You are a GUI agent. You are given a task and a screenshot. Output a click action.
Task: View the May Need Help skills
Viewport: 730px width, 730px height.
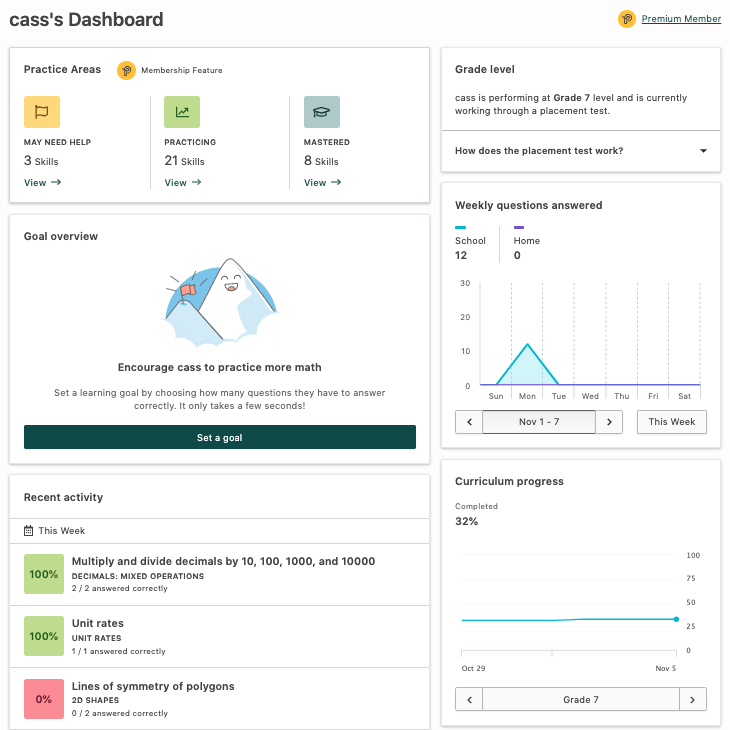[42, 183]
